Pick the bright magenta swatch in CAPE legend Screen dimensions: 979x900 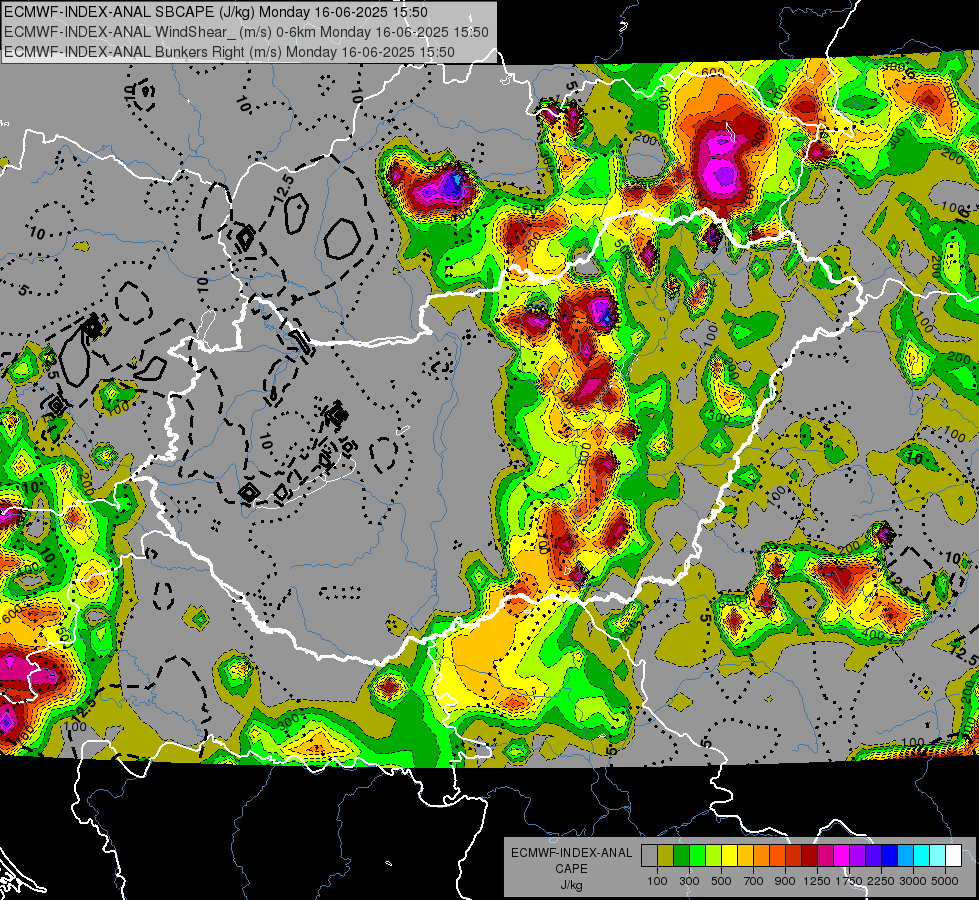pos(842,856)
